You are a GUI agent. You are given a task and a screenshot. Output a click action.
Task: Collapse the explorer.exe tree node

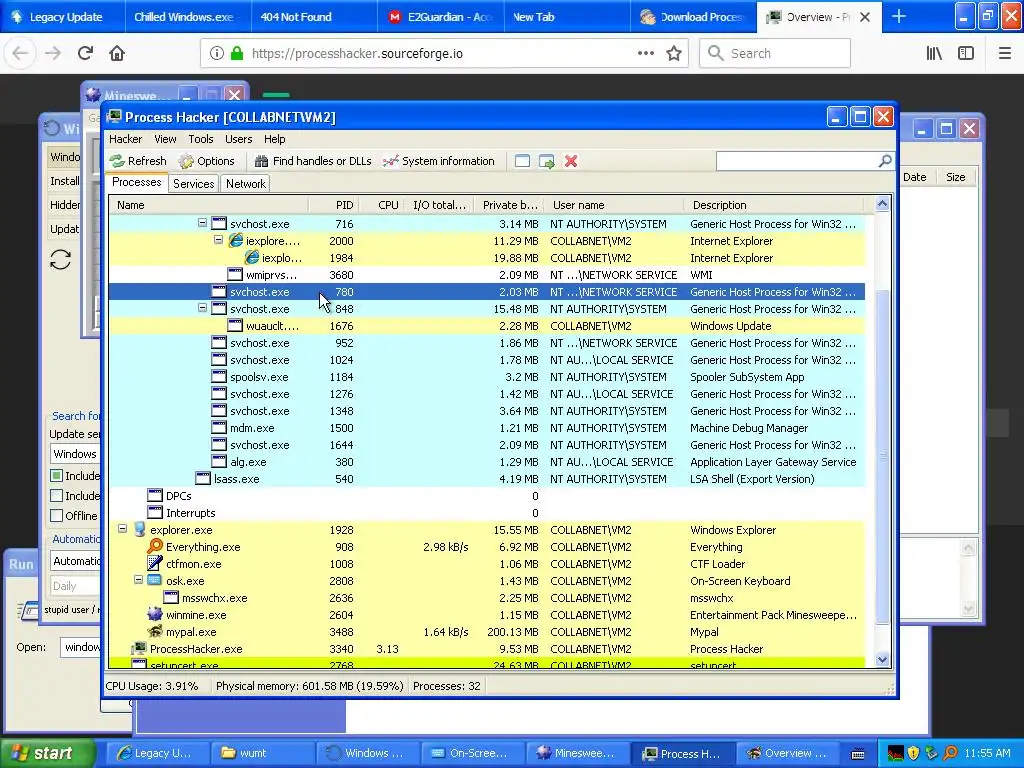[x=122, y=529]
